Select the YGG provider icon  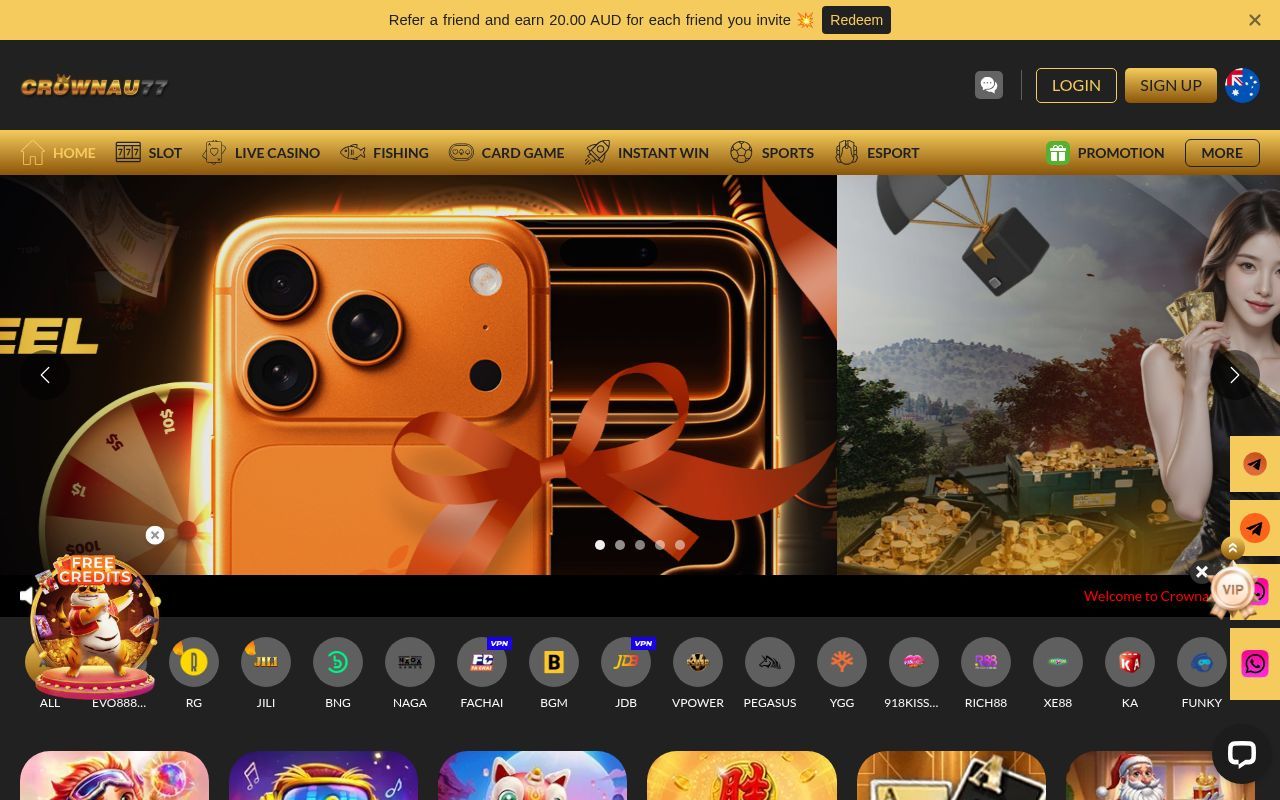[842, 662]
